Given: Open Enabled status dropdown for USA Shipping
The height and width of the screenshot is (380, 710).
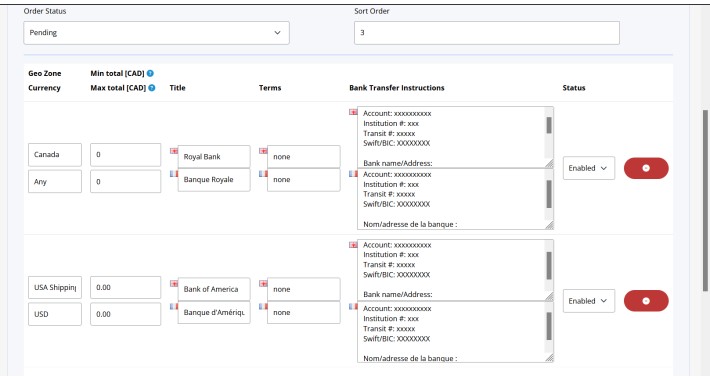Looking at the screenshot, I should 589,301.
